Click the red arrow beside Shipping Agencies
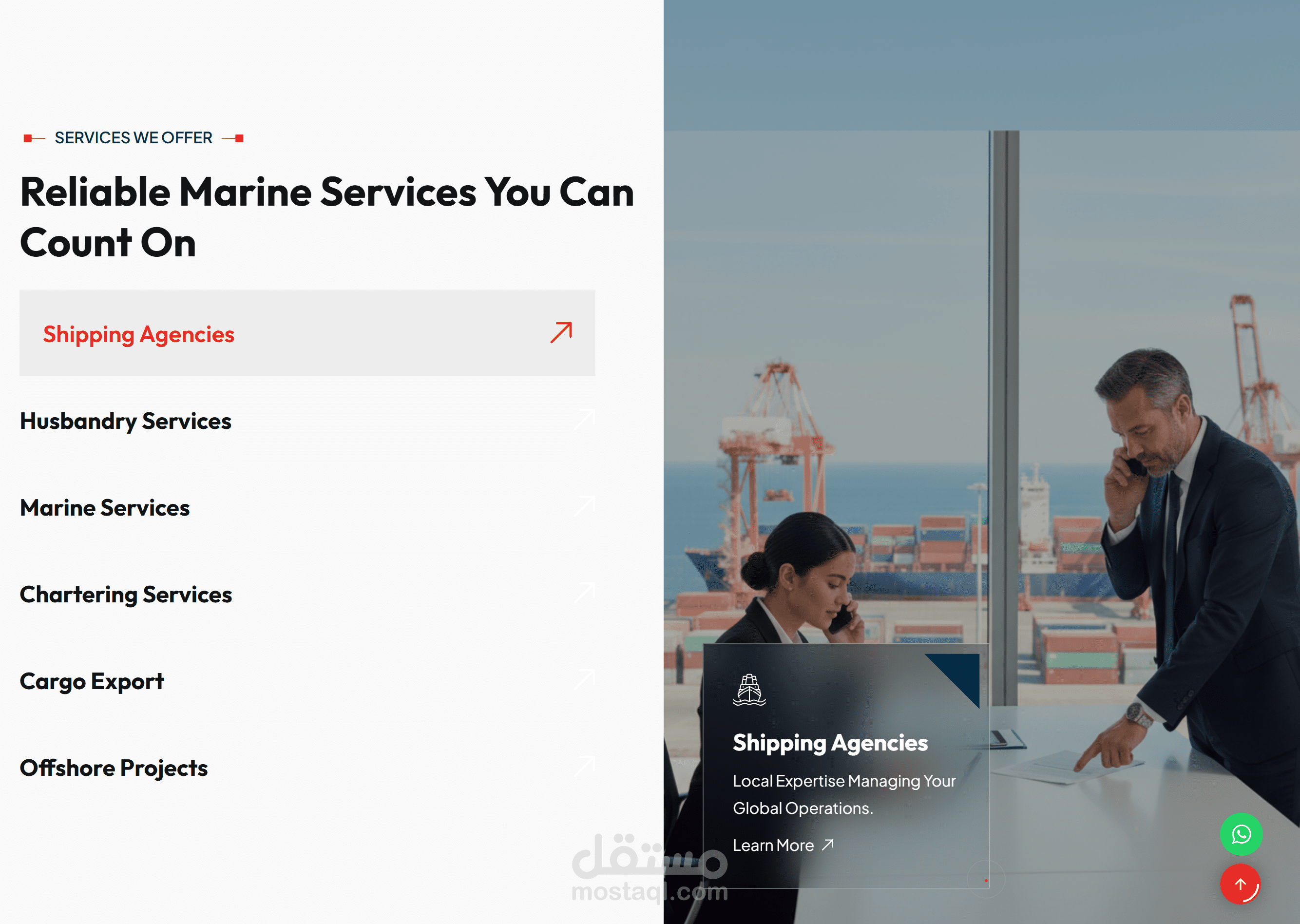Image resolution: width=1300 pixels, height=924 pixels. click(561, 333)
